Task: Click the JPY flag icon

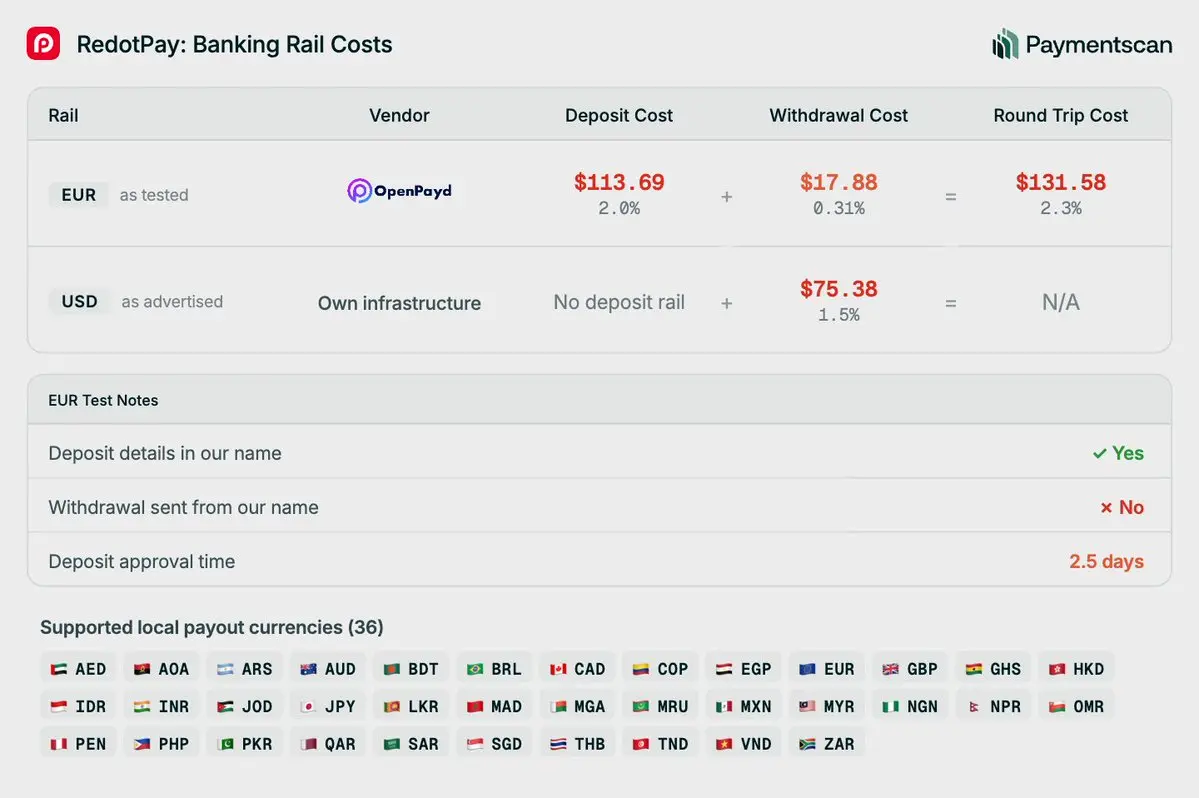Action: (x=308, y=706)
